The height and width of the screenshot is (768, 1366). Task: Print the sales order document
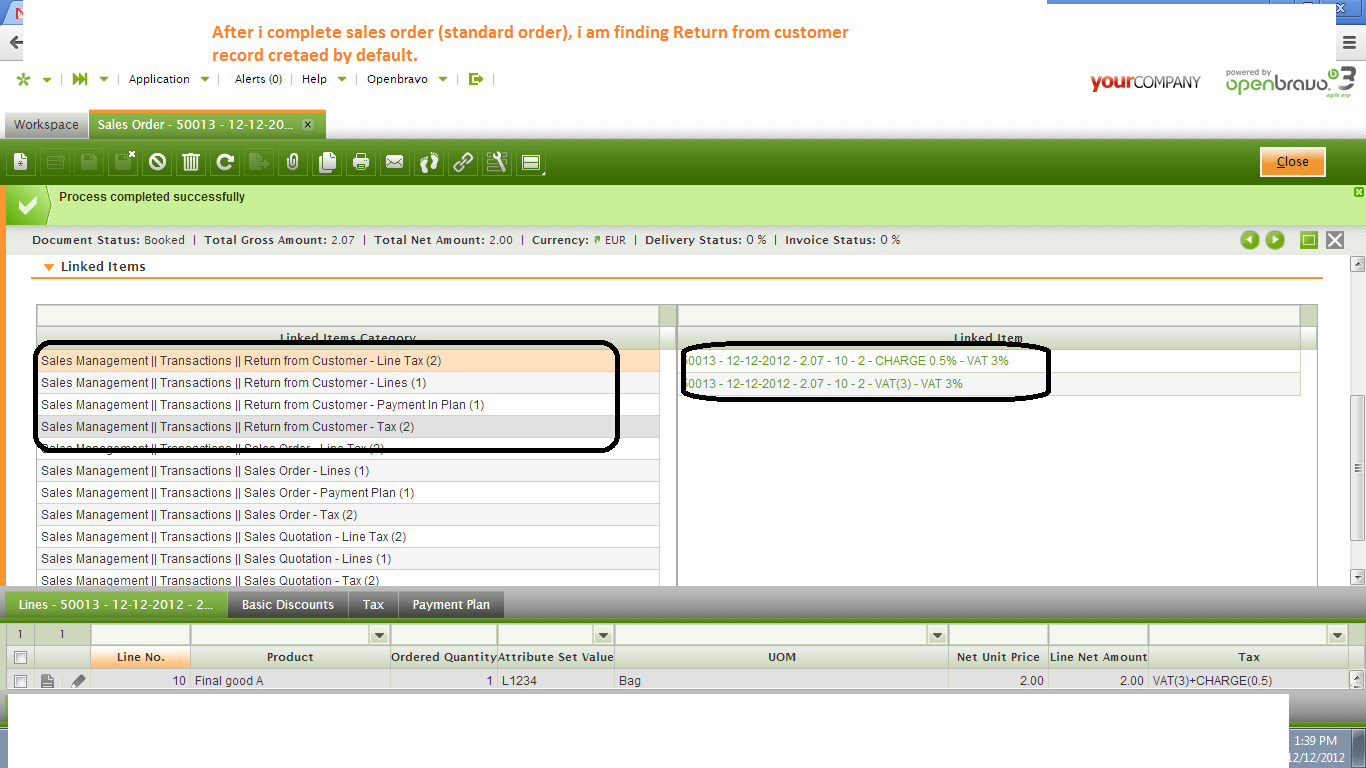pos(361,162)
